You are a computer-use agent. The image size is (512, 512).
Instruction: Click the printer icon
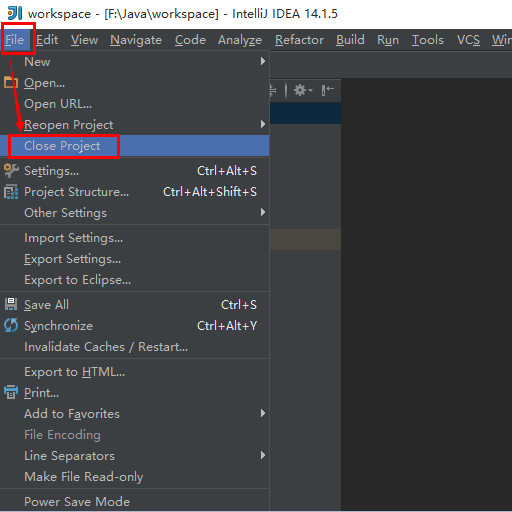[11, 392]
